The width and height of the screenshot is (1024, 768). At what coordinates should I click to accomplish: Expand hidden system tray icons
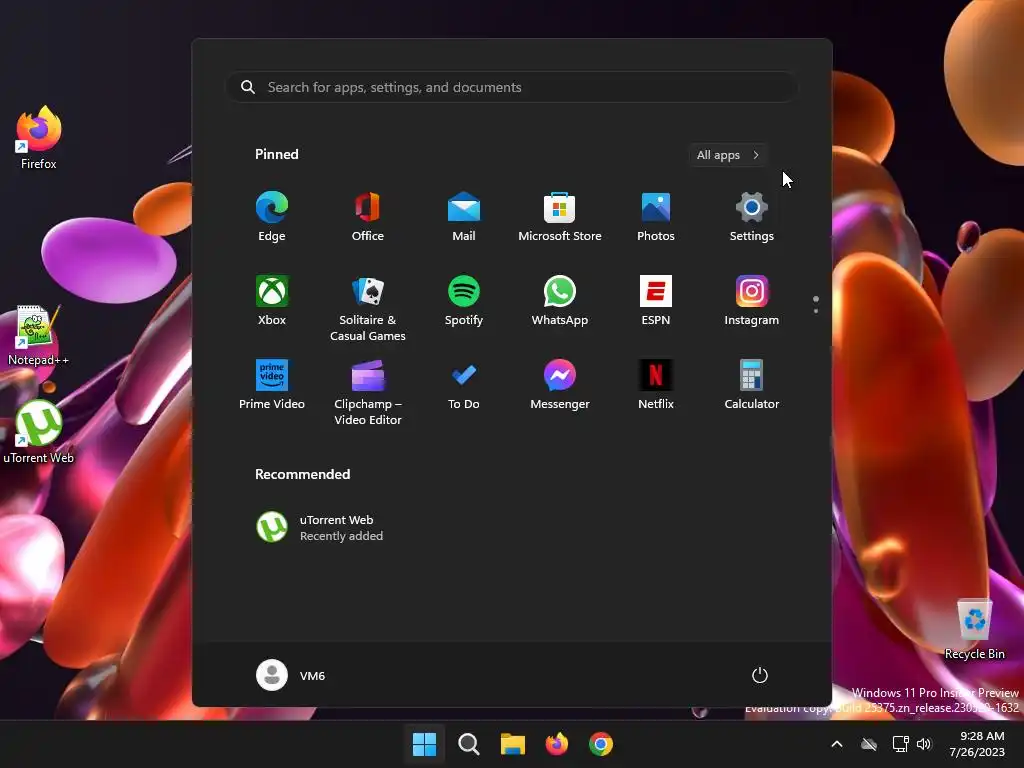pos(837,744)
